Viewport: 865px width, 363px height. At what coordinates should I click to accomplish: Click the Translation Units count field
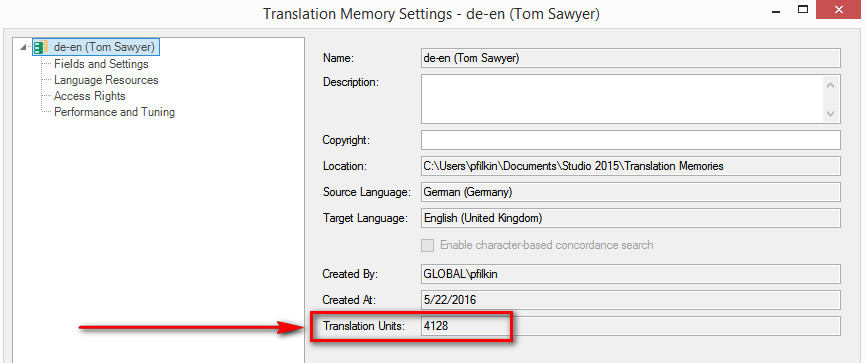tap(631, 326)
